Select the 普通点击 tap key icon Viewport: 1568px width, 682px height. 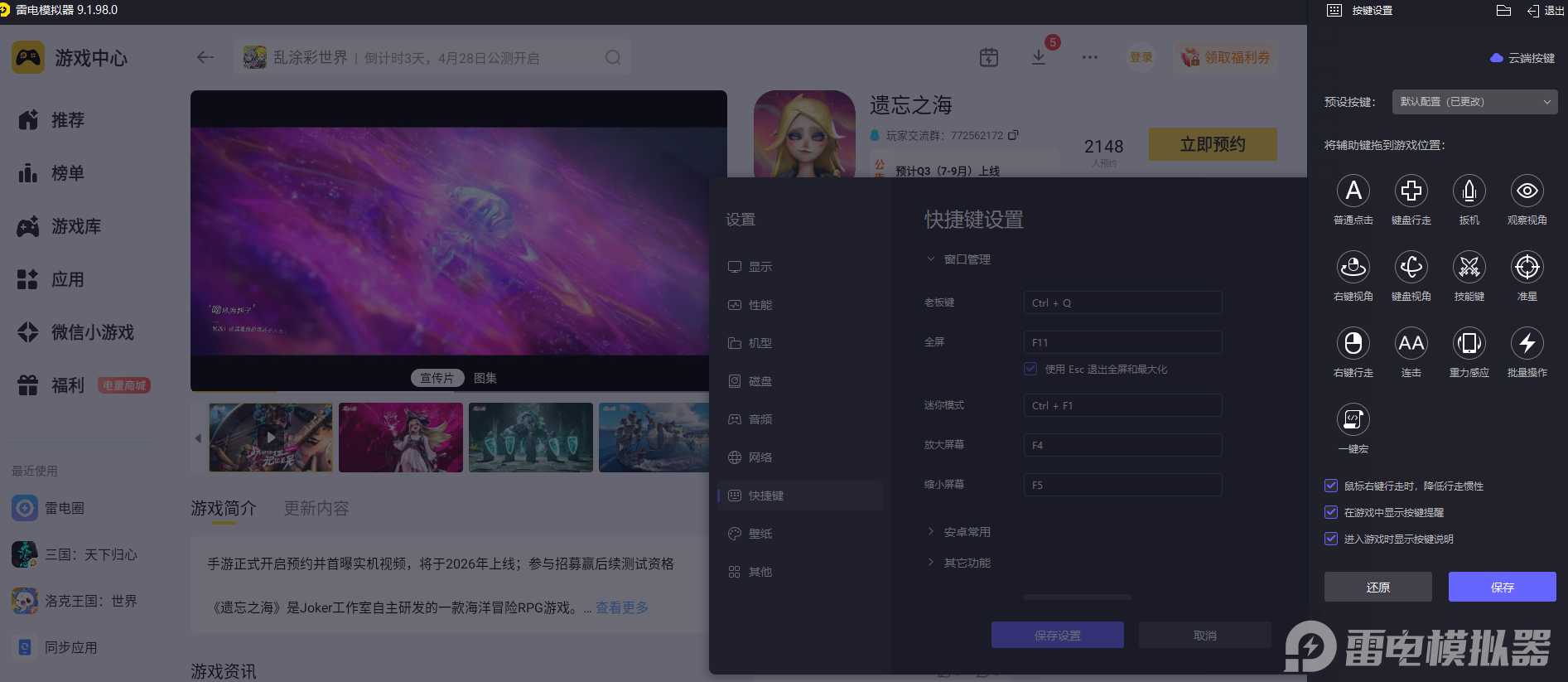point(1353,191)
